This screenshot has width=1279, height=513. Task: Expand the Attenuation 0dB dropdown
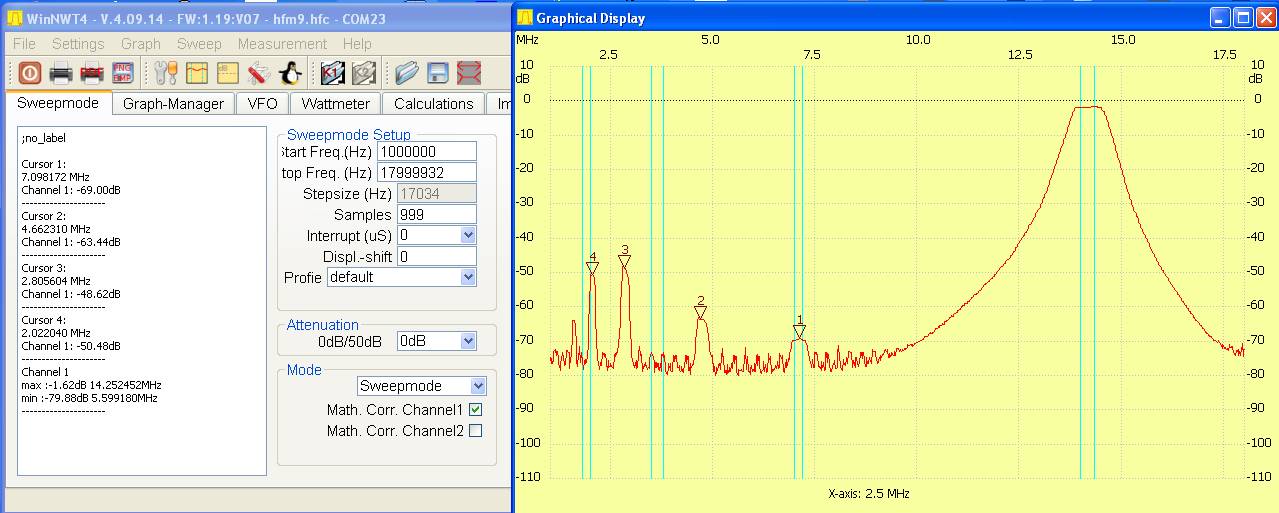click(x=468, y=341)
